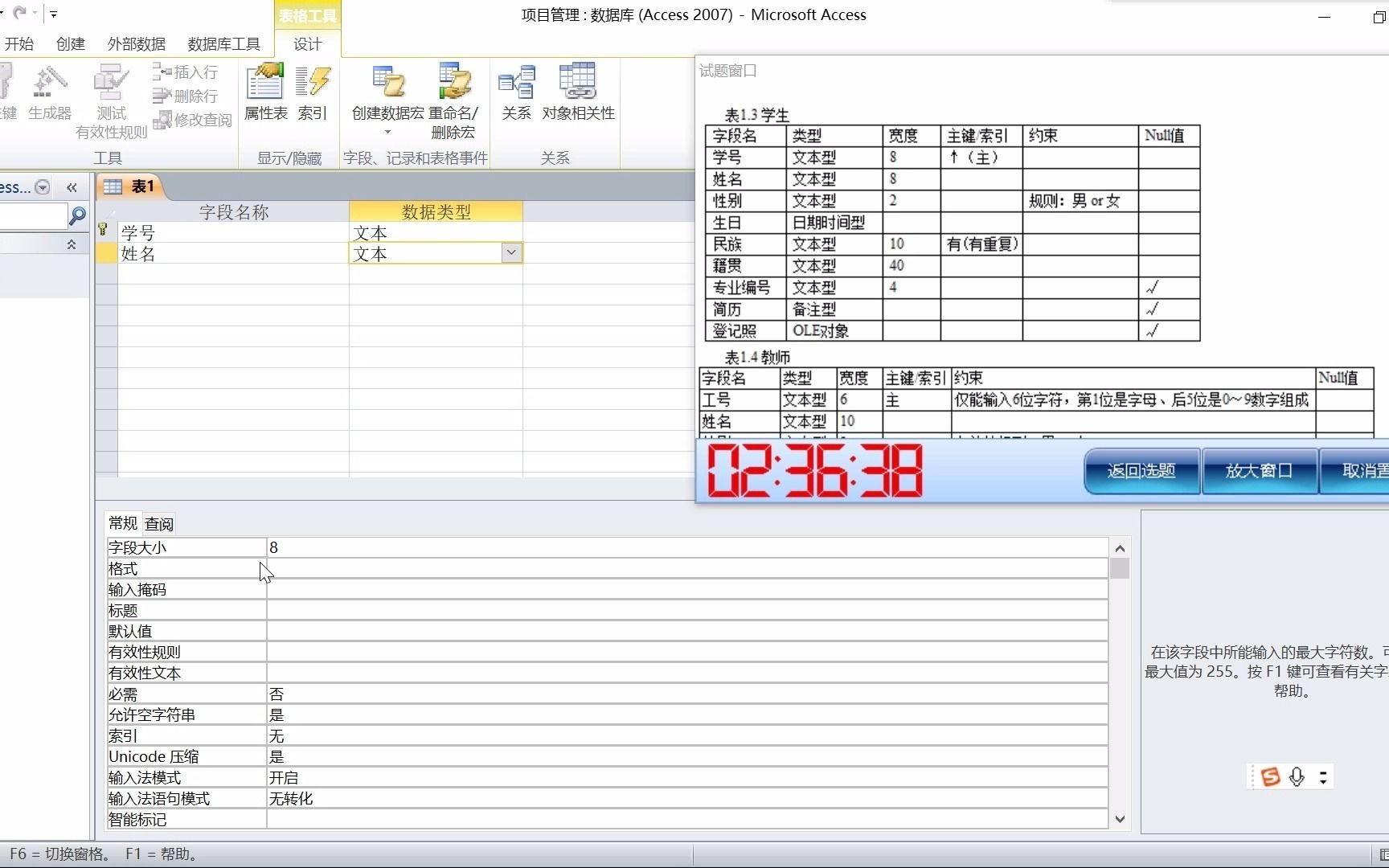The image size is (1389, 868).
Task: Click the 字段大小 value field
Action: click(x=687, y=547)
